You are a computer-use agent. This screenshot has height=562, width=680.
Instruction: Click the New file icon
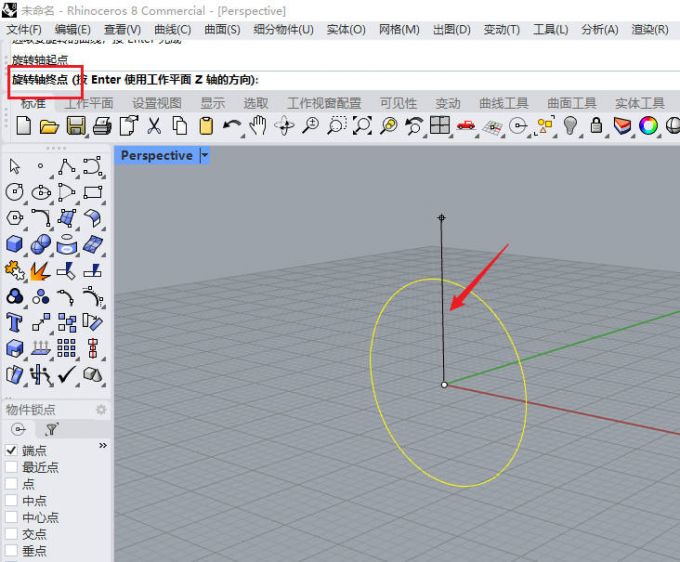pos(23,126)
